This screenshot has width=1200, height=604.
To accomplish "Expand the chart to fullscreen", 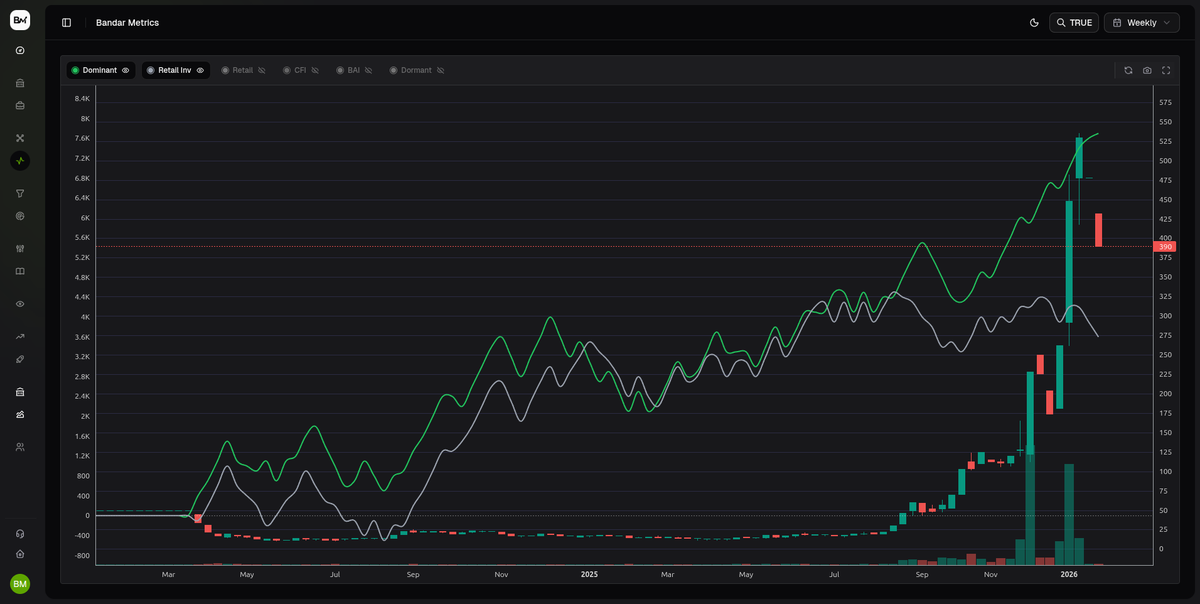I will 1166,71.
